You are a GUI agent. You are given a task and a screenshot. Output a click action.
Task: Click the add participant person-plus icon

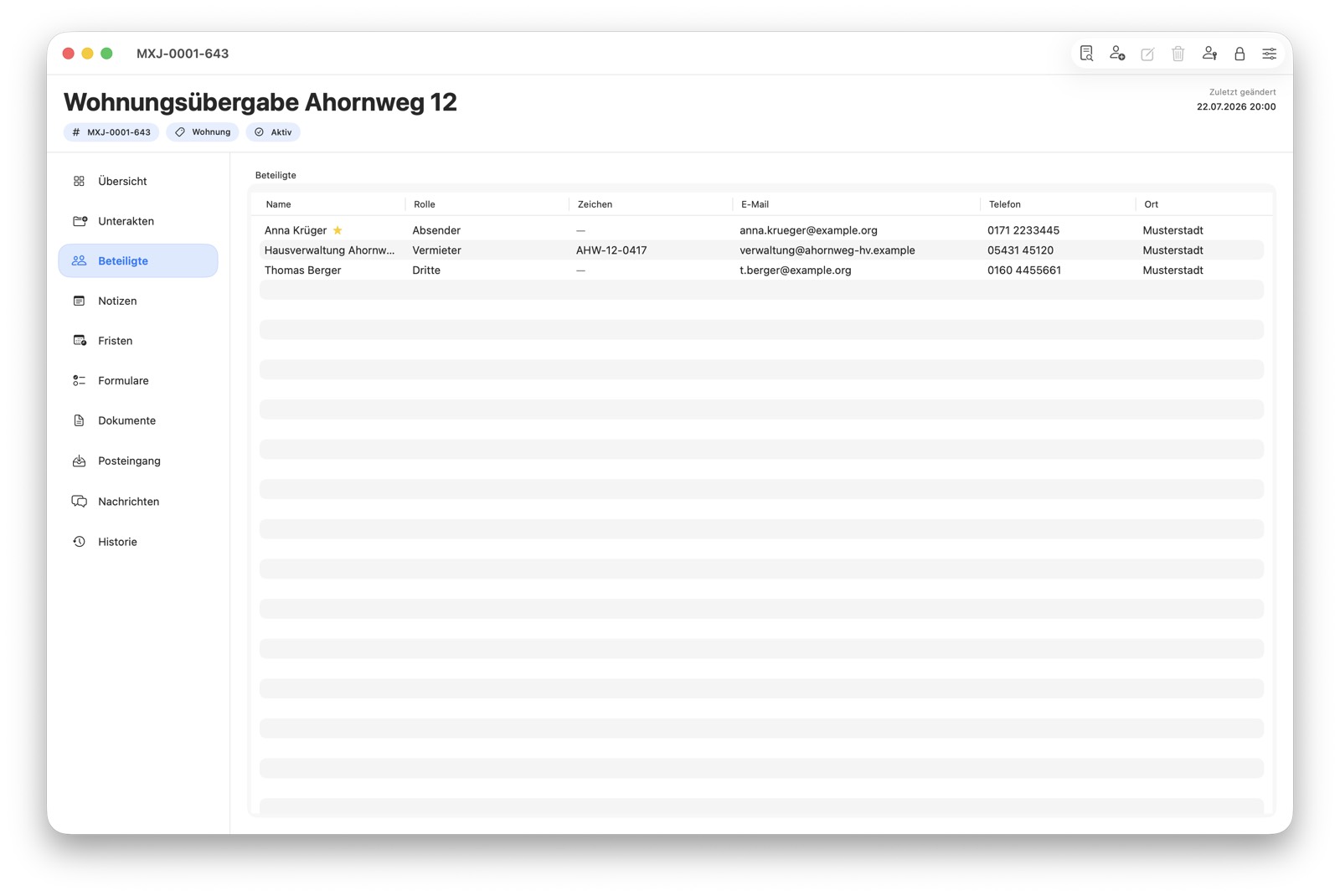1117,54
